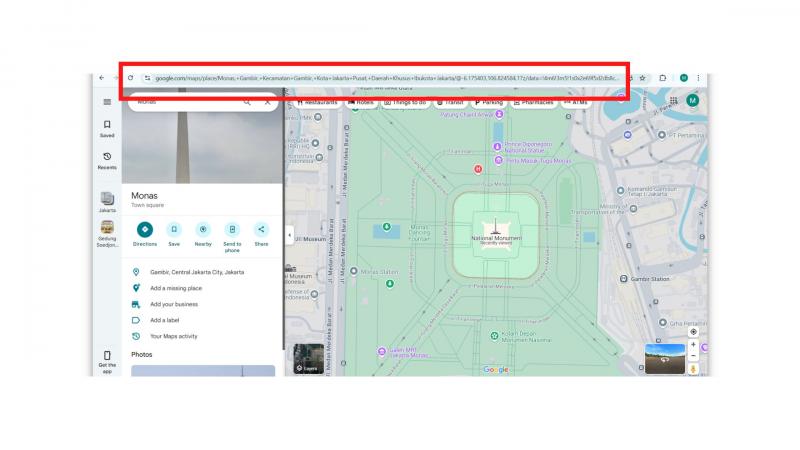Open Jakarta recent item in sidebar
The image size is (800, 450).
tap(107, 202)
